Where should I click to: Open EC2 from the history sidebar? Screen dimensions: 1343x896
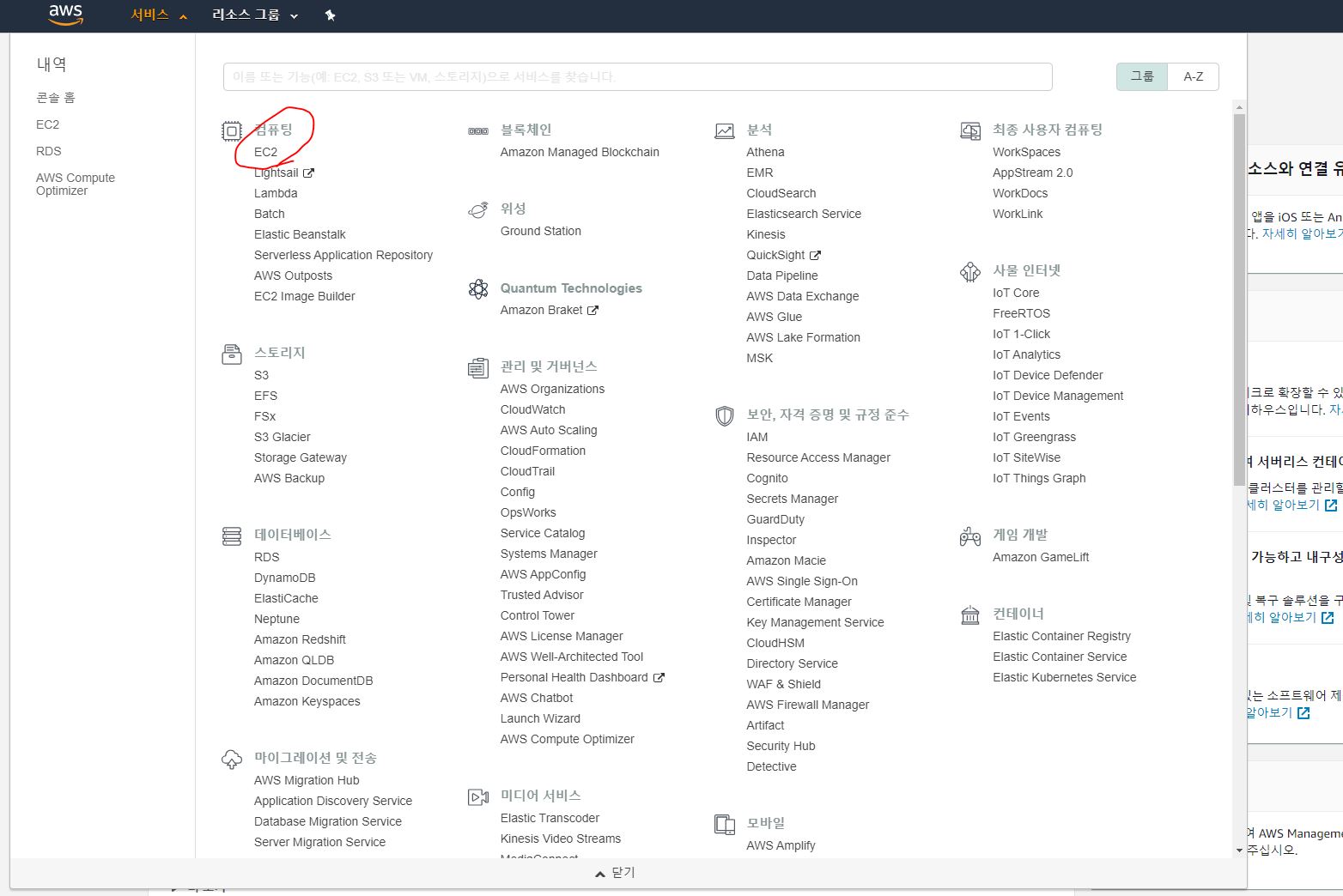pyautogui.click(x=48, y=124)
